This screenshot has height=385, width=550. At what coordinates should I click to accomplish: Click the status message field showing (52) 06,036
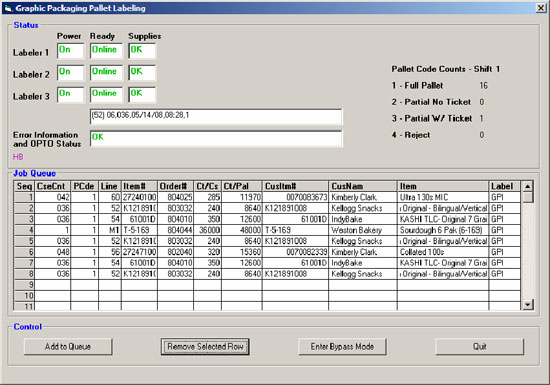216,117
